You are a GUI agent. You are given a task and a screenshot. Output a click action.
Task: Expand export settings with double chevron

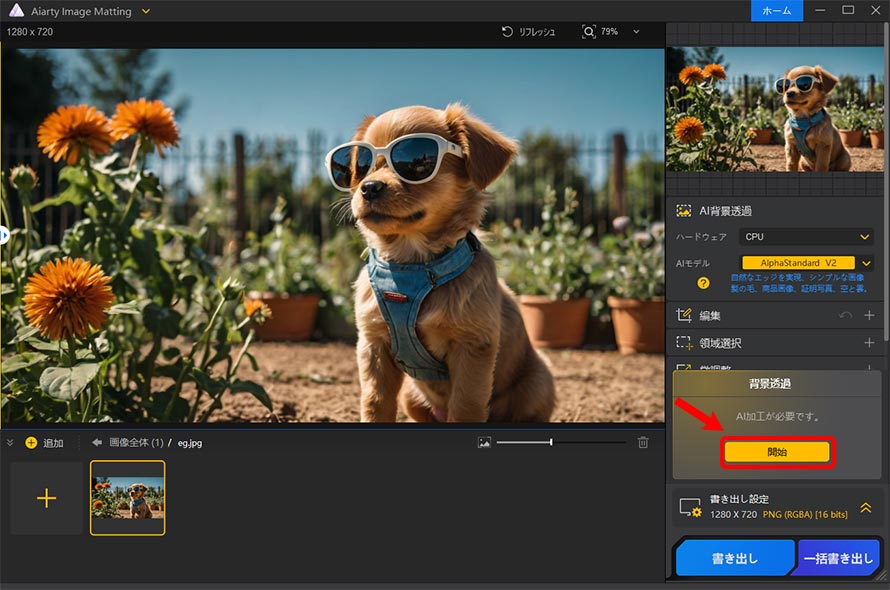pos(866,507)
